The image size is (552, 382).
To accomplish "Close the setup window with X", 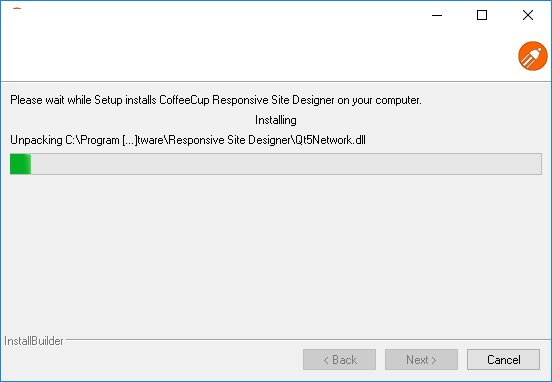I will 528,15.
